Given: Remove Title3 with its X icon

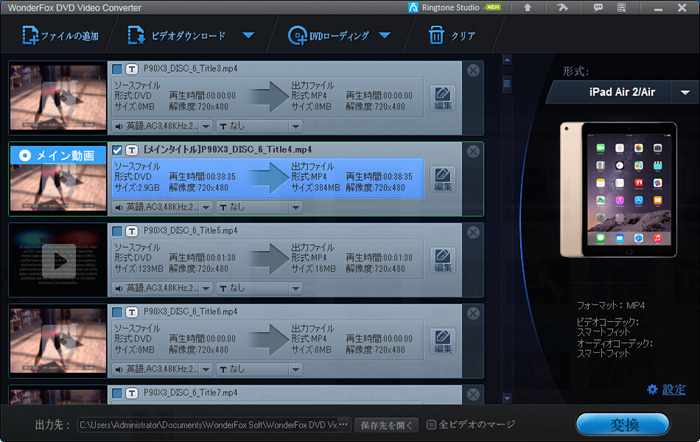Looking at the screenshot, I should click(473, 70).
